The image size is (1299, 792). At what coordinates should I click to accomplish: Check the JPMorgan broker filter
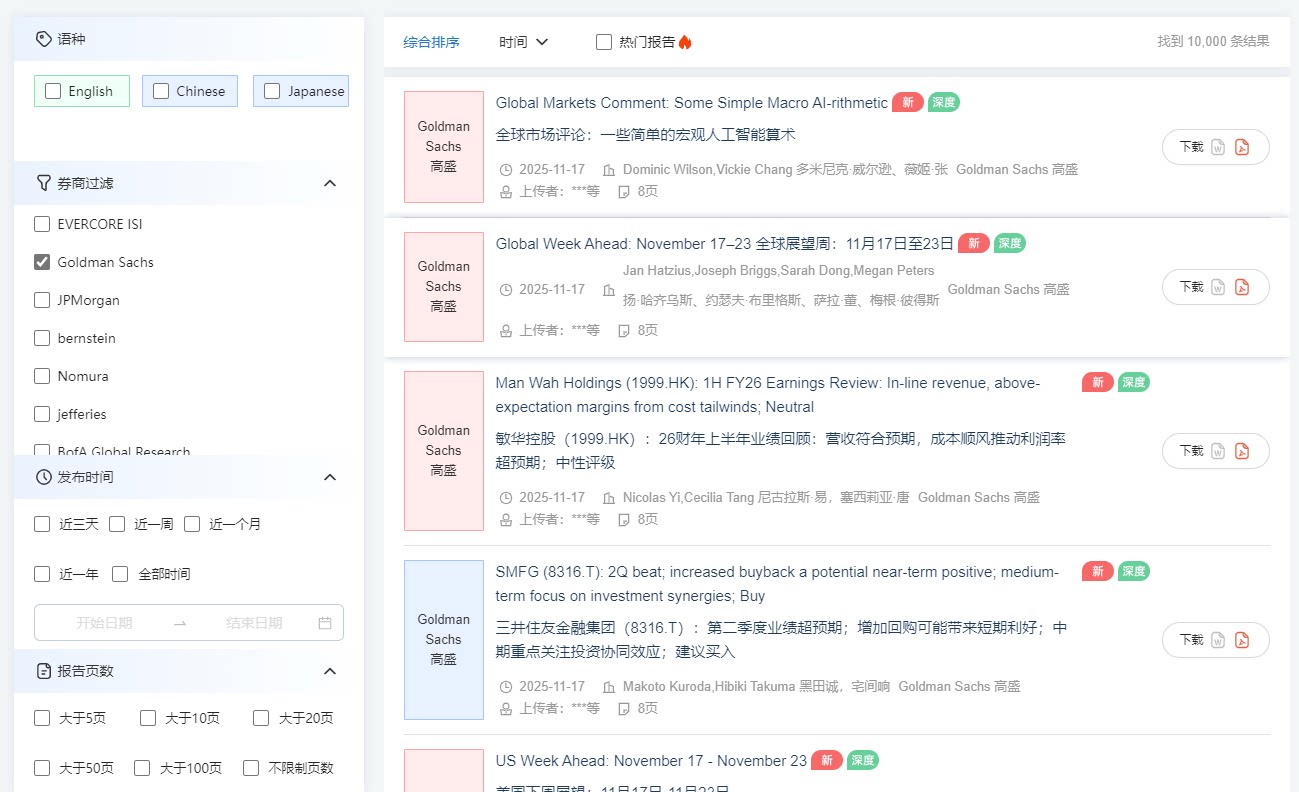(x=42, y=300)
